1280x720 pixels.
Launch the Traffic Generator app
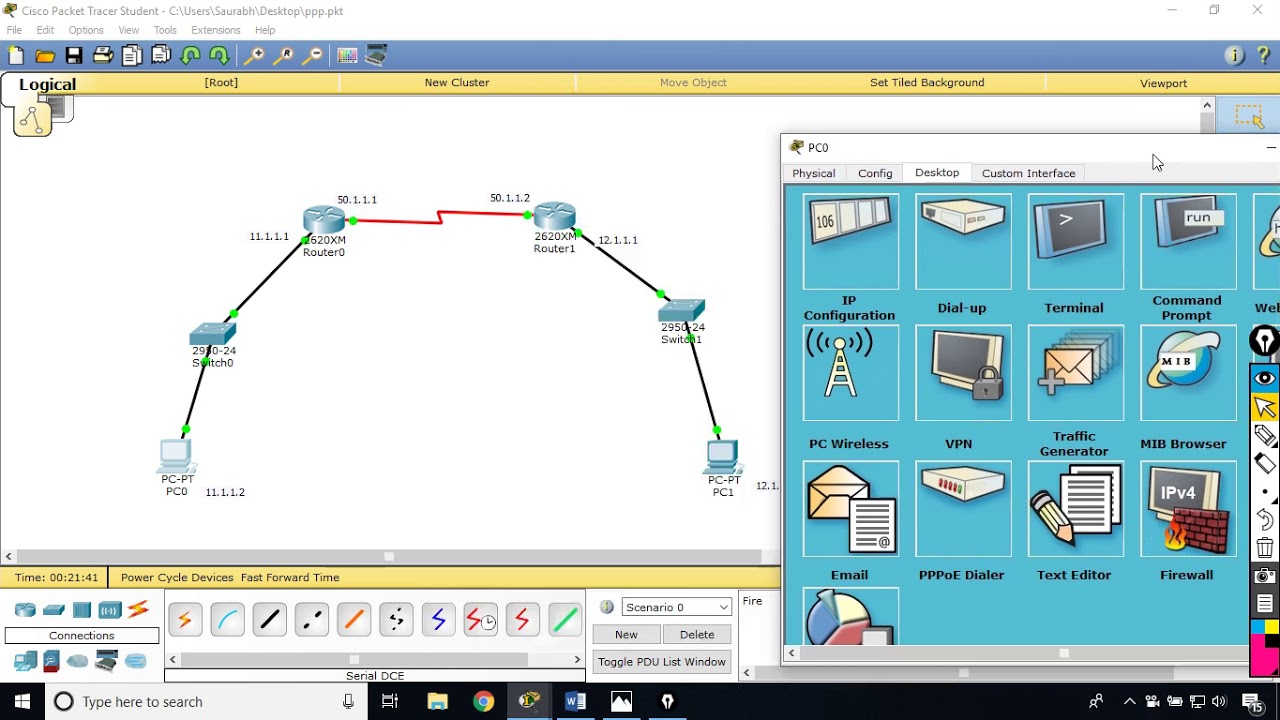tap(1075, 372)
